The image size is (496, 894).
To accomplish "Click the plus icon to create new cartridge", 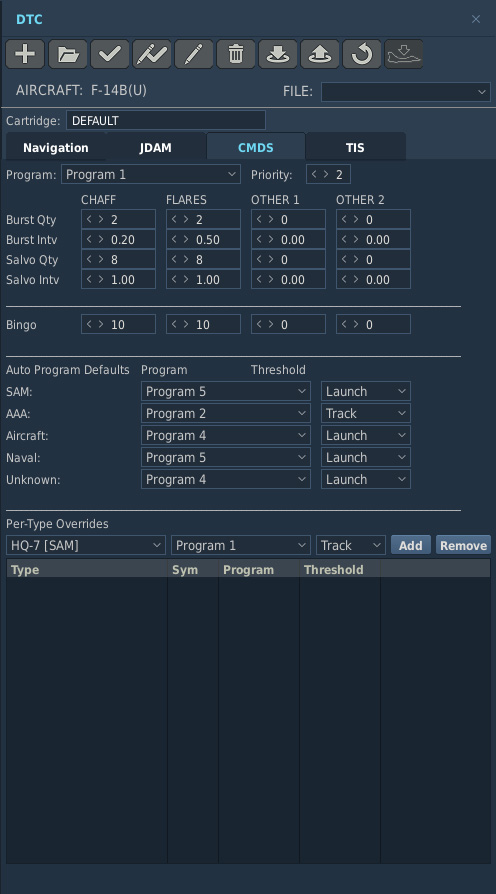I will tap(25, 55).
